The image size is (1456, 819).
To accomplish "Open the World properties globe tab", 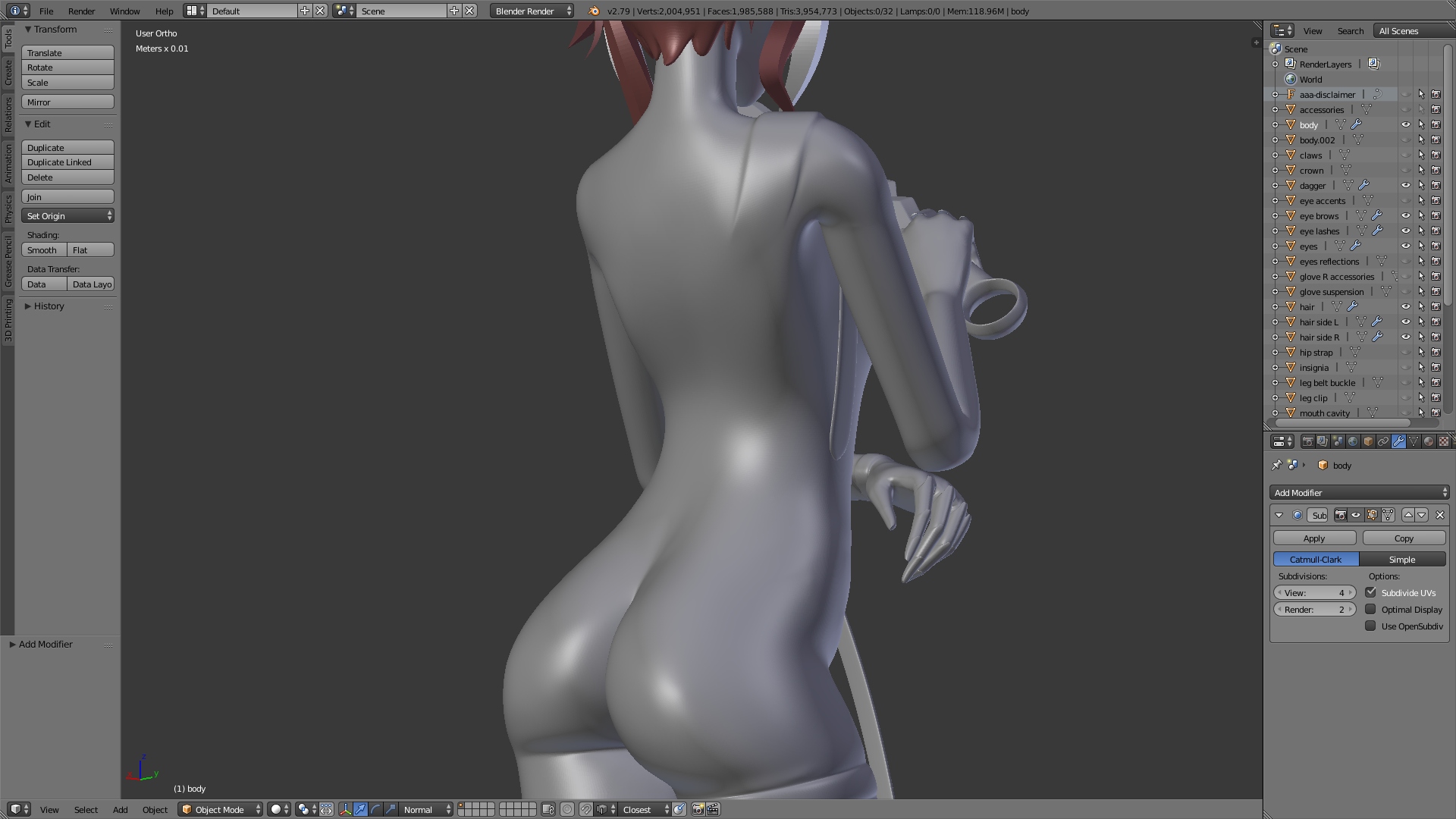I will point(1353,441).
